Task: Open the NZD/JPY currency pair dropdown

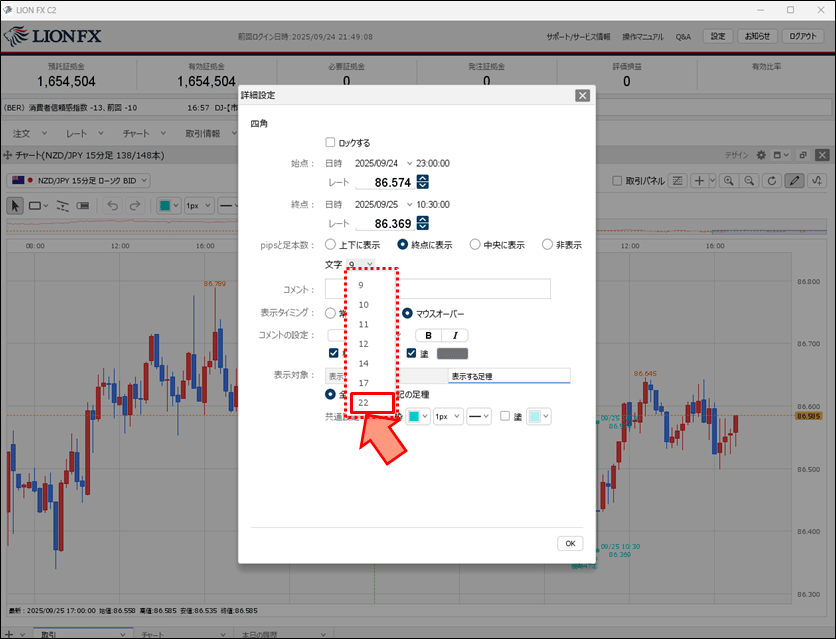Action: 78,180
